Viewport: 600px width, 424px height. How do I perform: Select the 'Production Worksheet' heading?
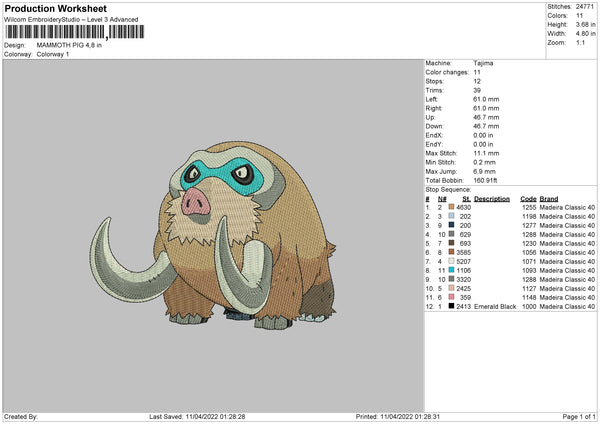click(x=56, y=8)
